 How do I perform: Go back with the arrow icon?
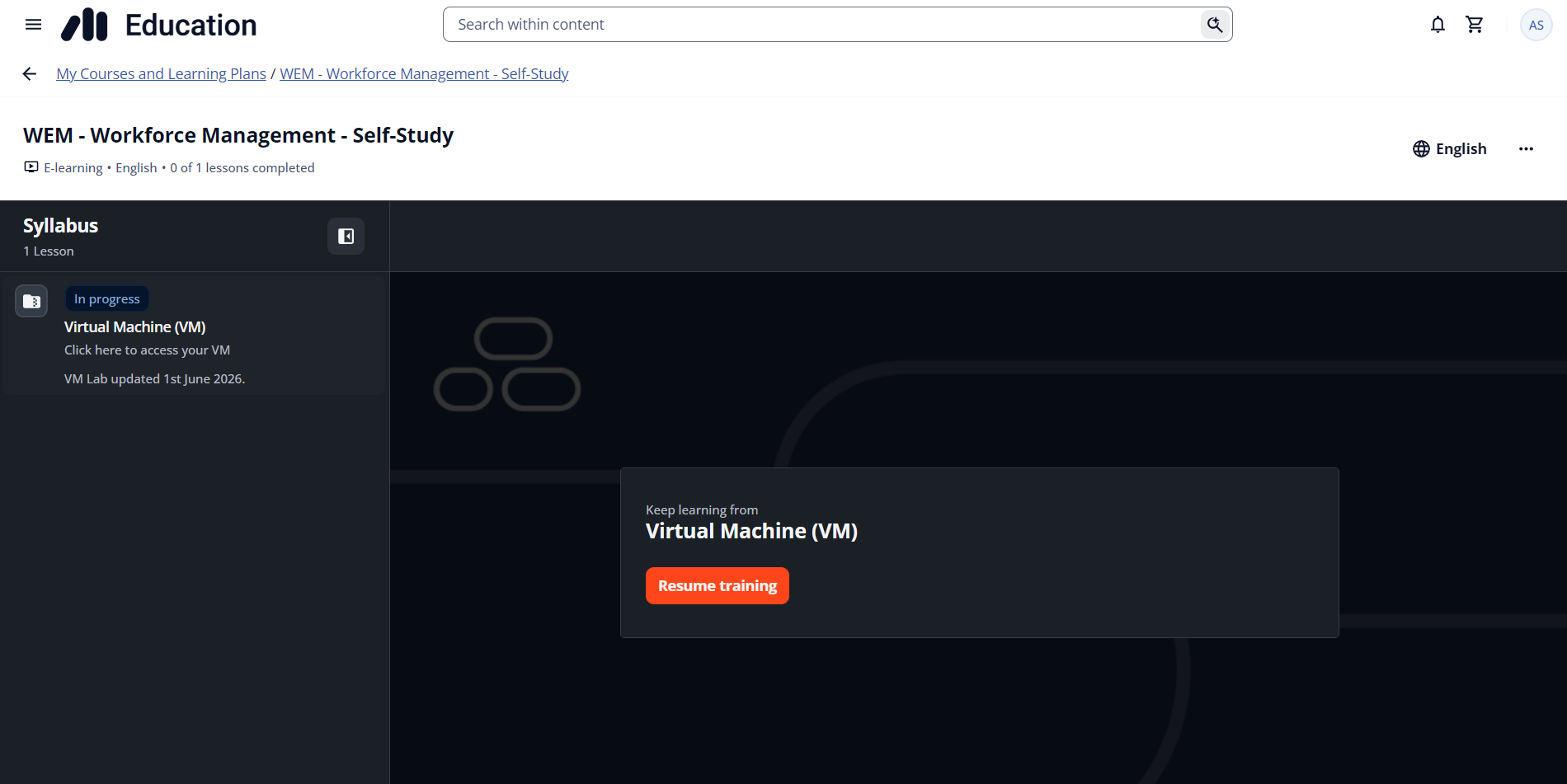pyautogui.click(x=30, y=74)
